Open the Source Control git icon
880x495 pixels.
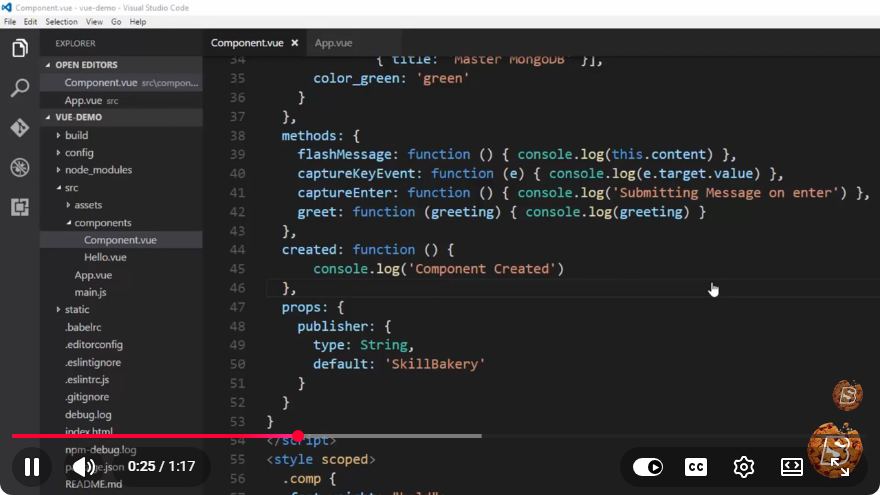(x=20, y=127)
